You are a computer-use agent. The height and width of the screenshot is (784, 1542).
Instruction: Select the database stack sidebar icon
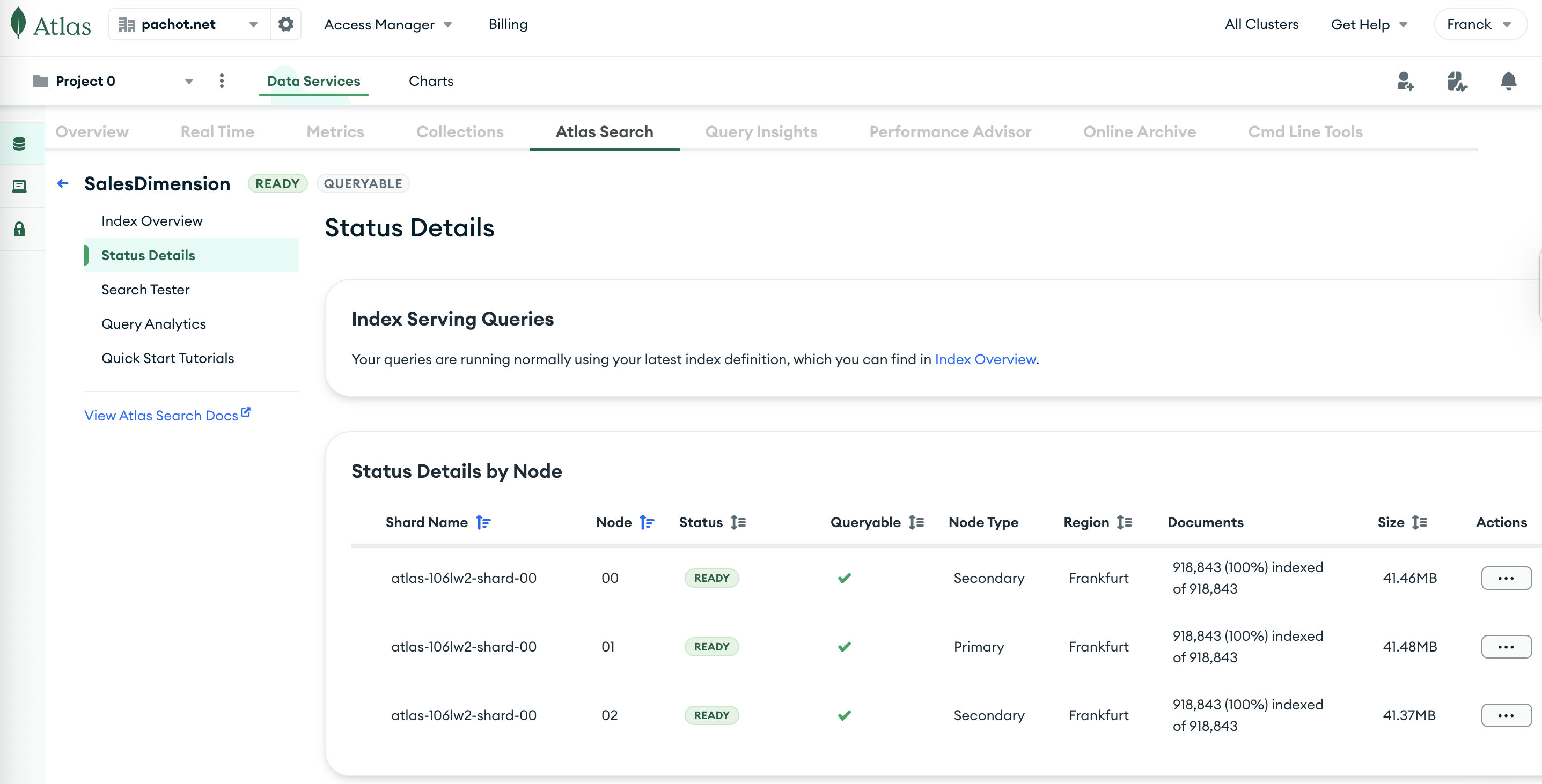click(x=19, y=144)
